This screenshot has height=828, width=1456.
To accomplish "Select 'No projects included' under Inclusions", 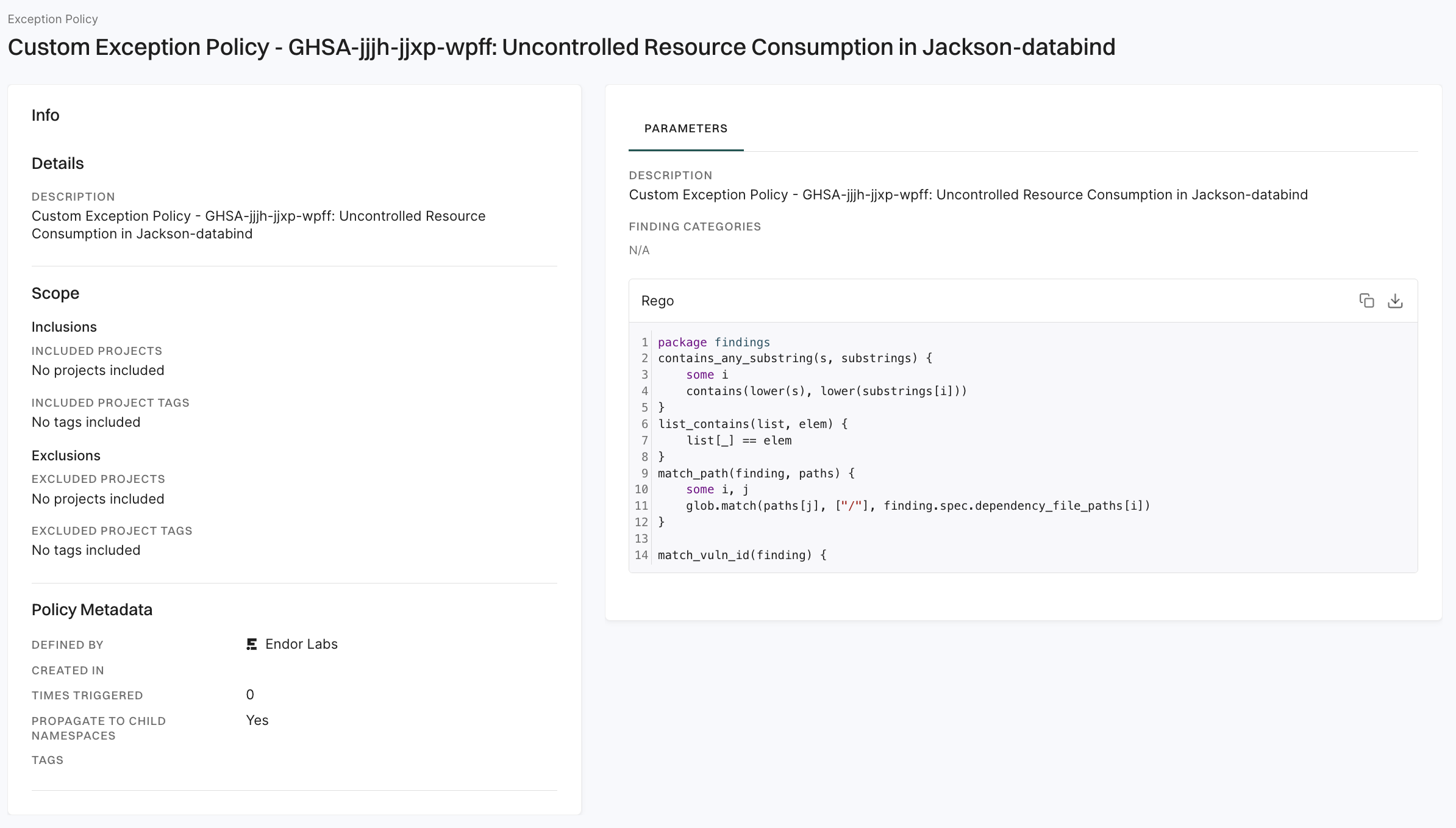I will (98, 370).
